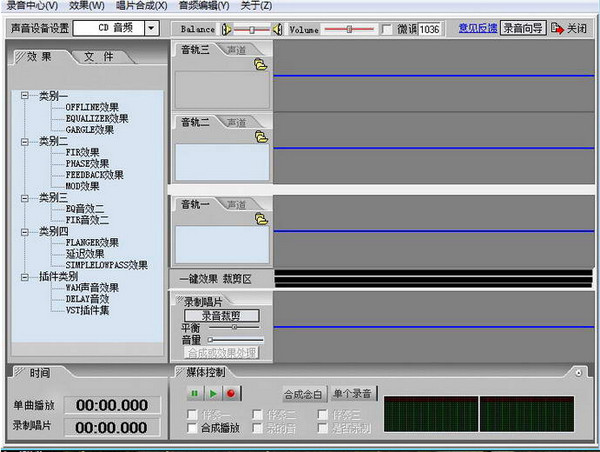Click the 合成念白 button
Viewport: 600px width, 452px height.
pos(303,394)
